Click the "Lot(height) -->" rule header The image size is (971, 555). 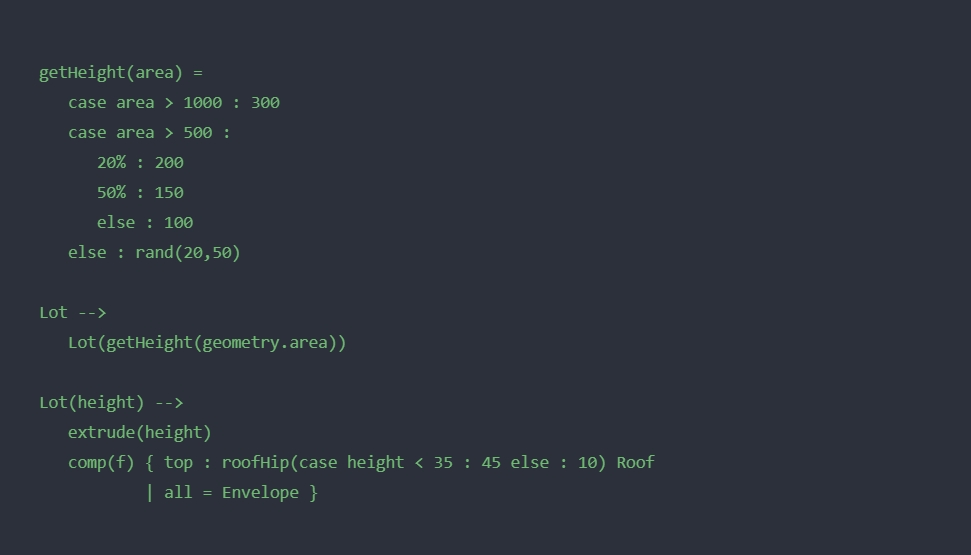(x=111, y=403)
